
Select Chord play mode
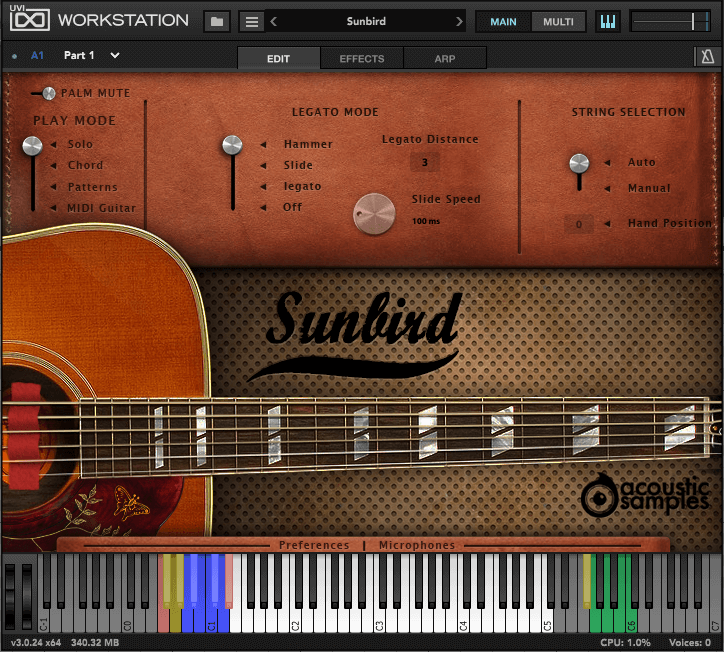point(85,165)
